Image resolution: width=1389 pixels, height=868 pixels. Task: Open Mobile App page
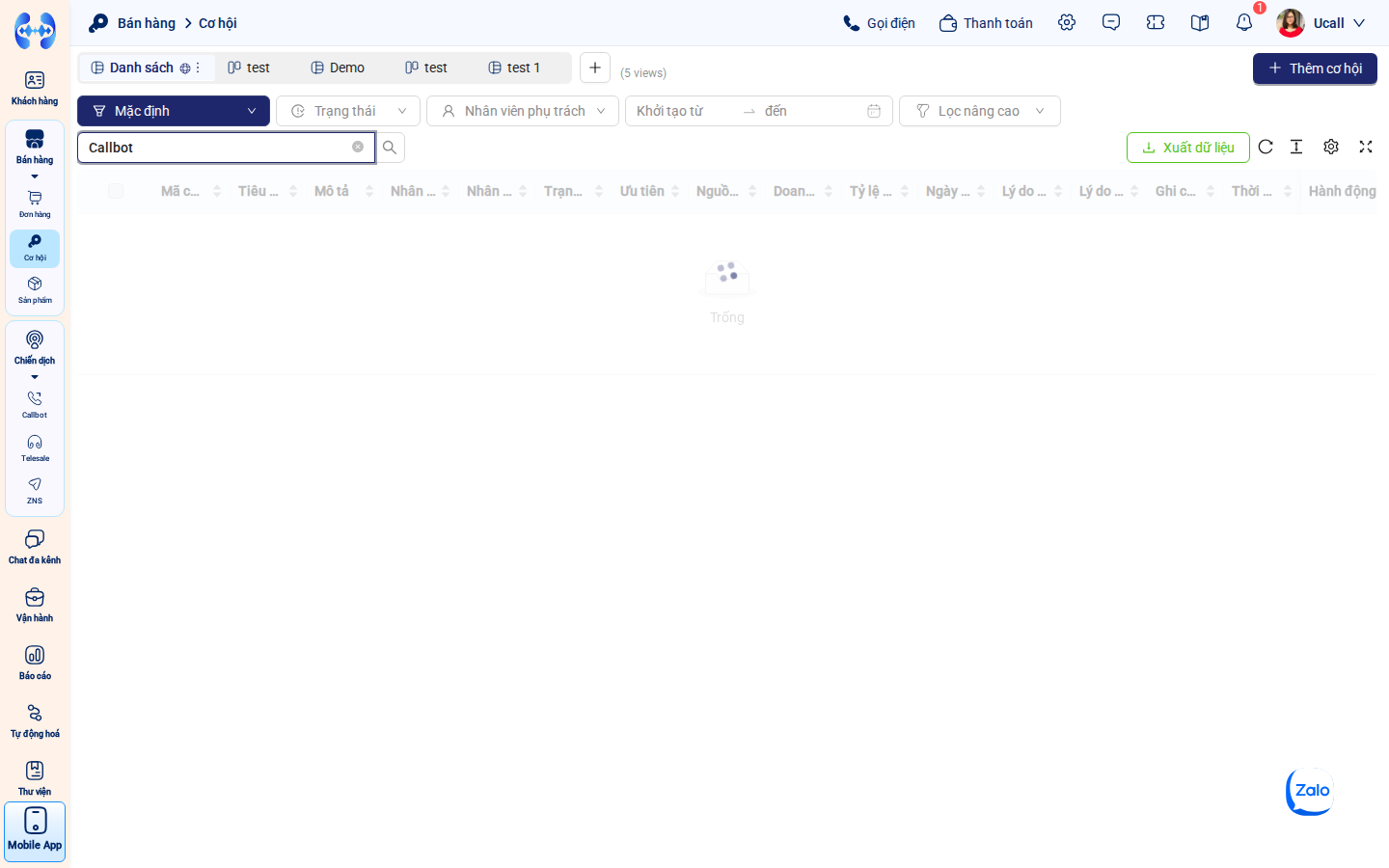tap(35, 831)
